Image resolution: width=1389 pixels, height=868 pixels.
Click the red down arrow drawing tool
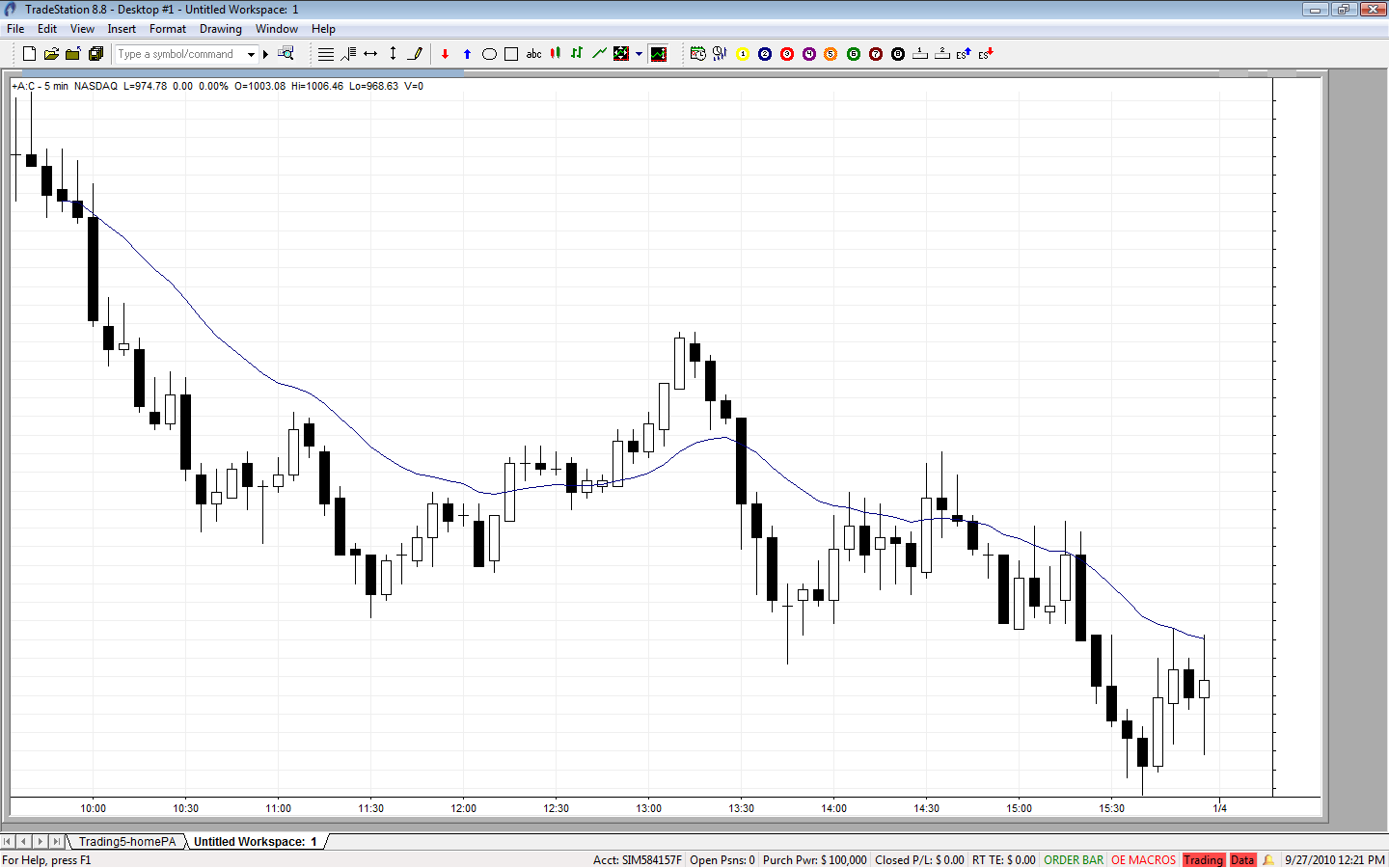445,54
